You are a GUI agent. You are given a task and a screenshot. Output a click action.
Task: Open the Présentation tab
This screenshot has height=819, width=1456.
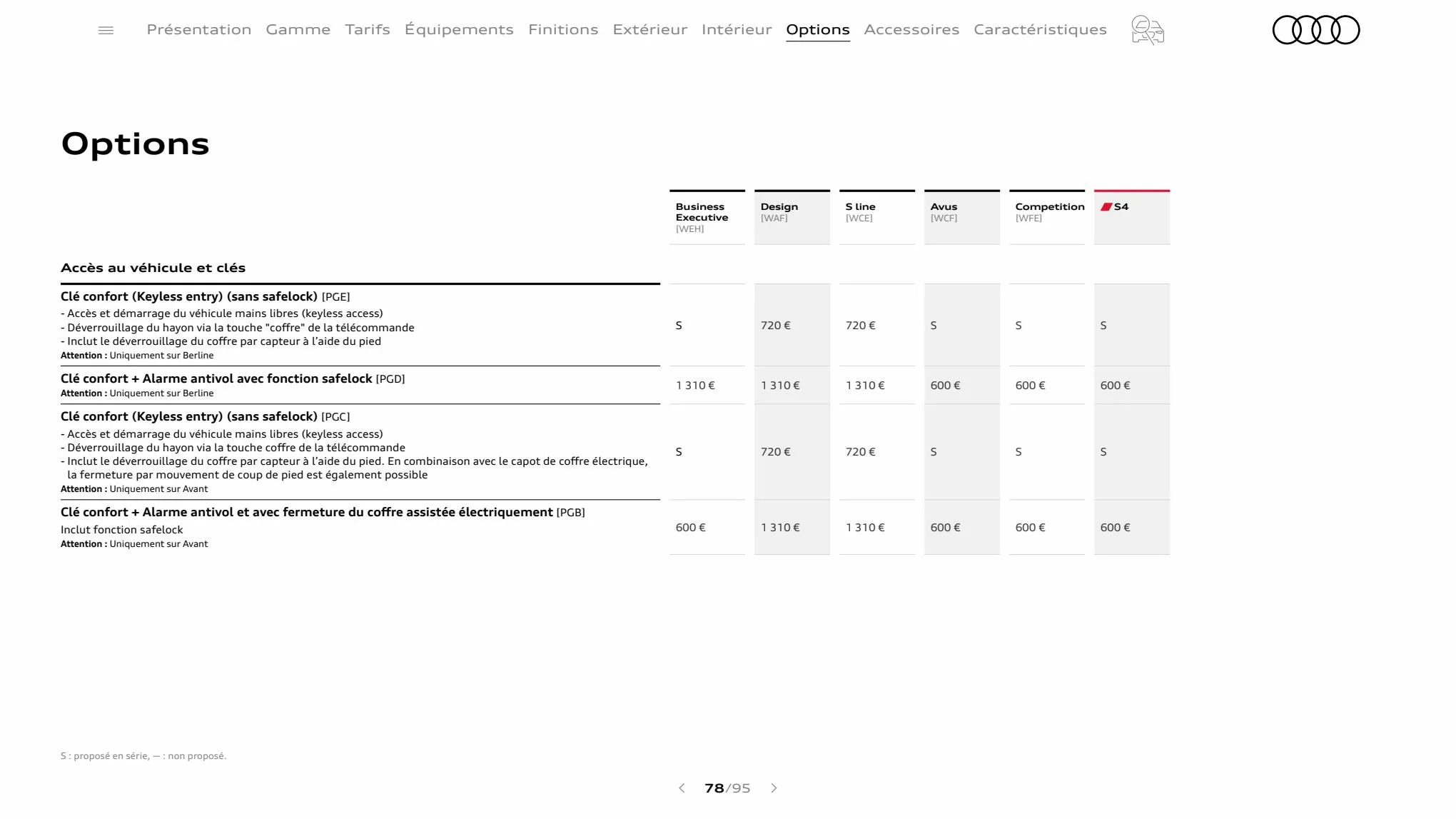tap(199, 29)
